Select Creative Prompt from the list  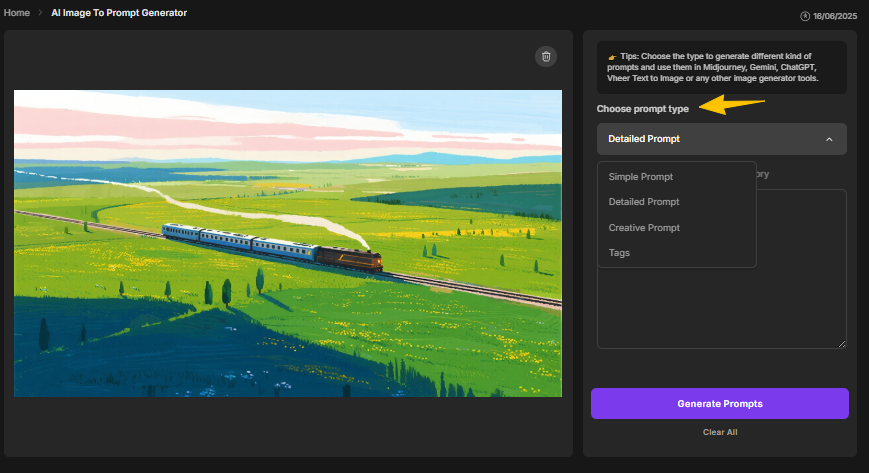643,228
